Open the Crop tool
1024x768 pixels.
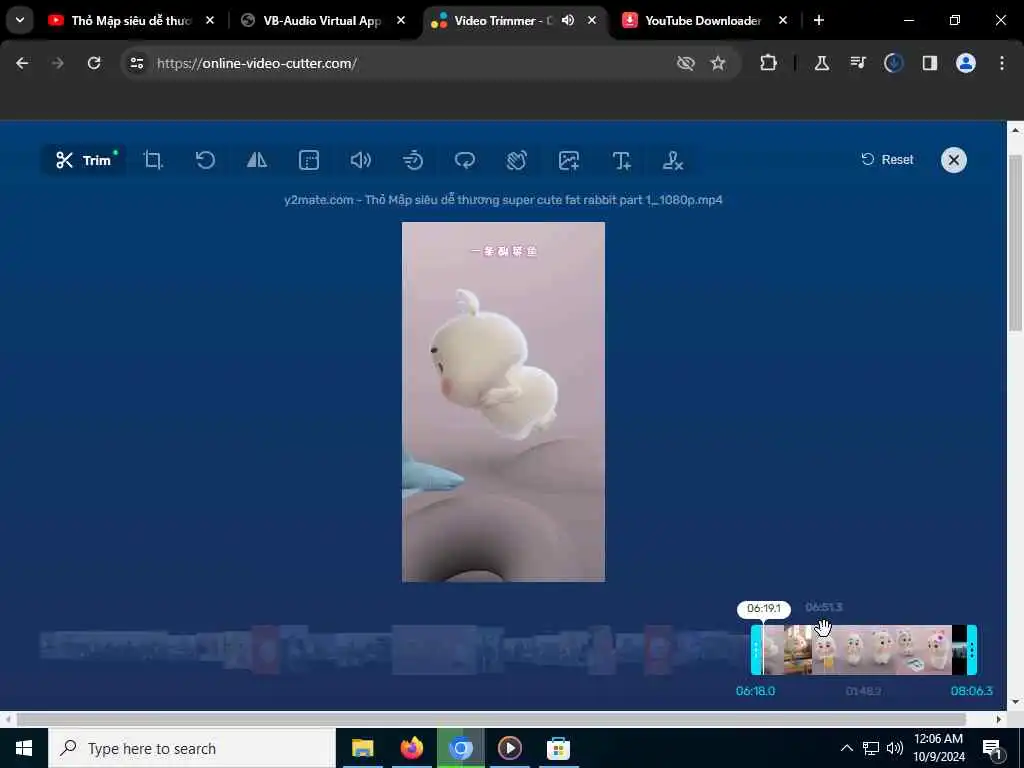[153, 160]
